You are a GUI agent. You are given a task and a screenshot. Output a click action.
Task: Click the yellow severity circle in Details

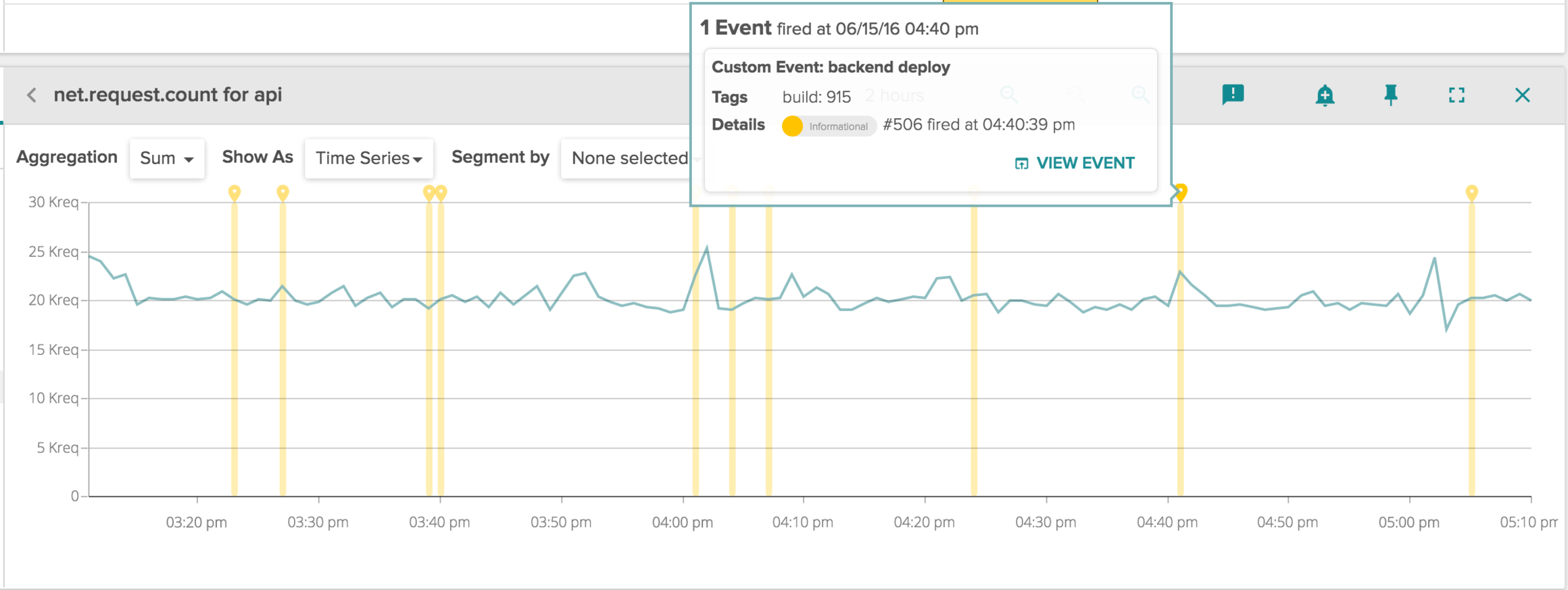pyautogui.click(x=792, y=126)
